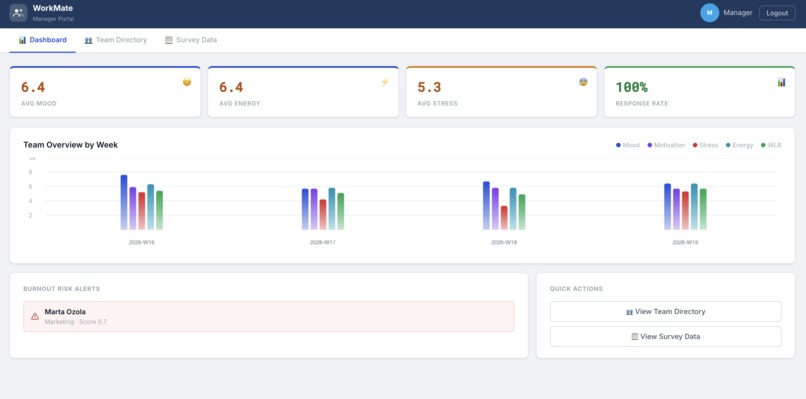The height and width of the screenshot is (399, 806).
Task: Click the WorkMate people logo icon
Action: pyautogui.click(x=18, y=13)
